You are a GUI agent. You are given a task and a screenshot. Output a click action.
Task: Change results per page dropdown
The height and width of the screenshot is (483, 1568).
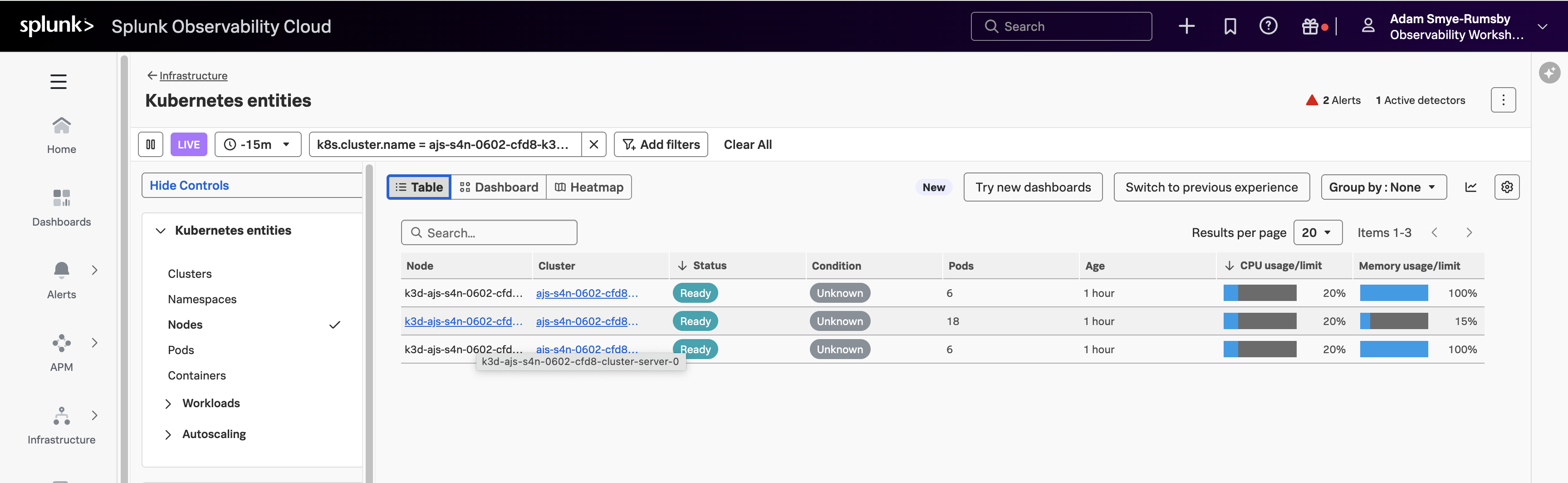(x=1317, y=233)
